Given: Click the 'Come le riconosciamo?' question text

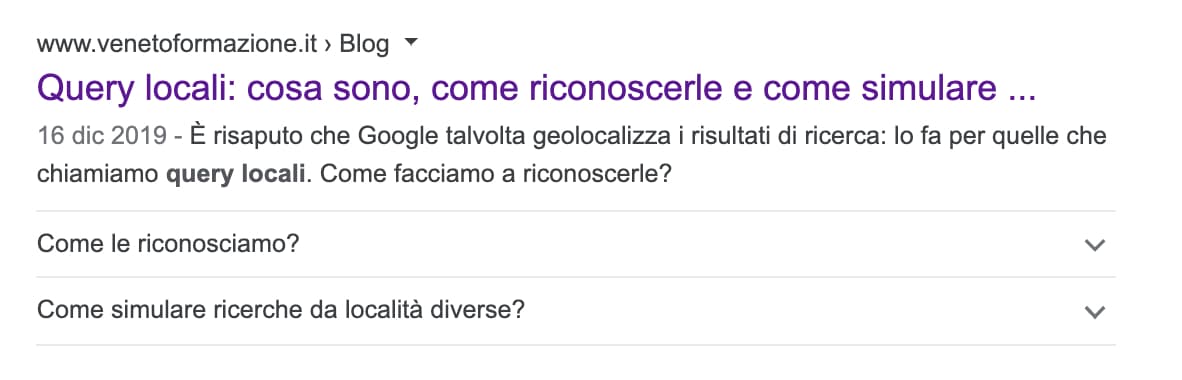Looking at the screenshot, I should coord(168,244).
